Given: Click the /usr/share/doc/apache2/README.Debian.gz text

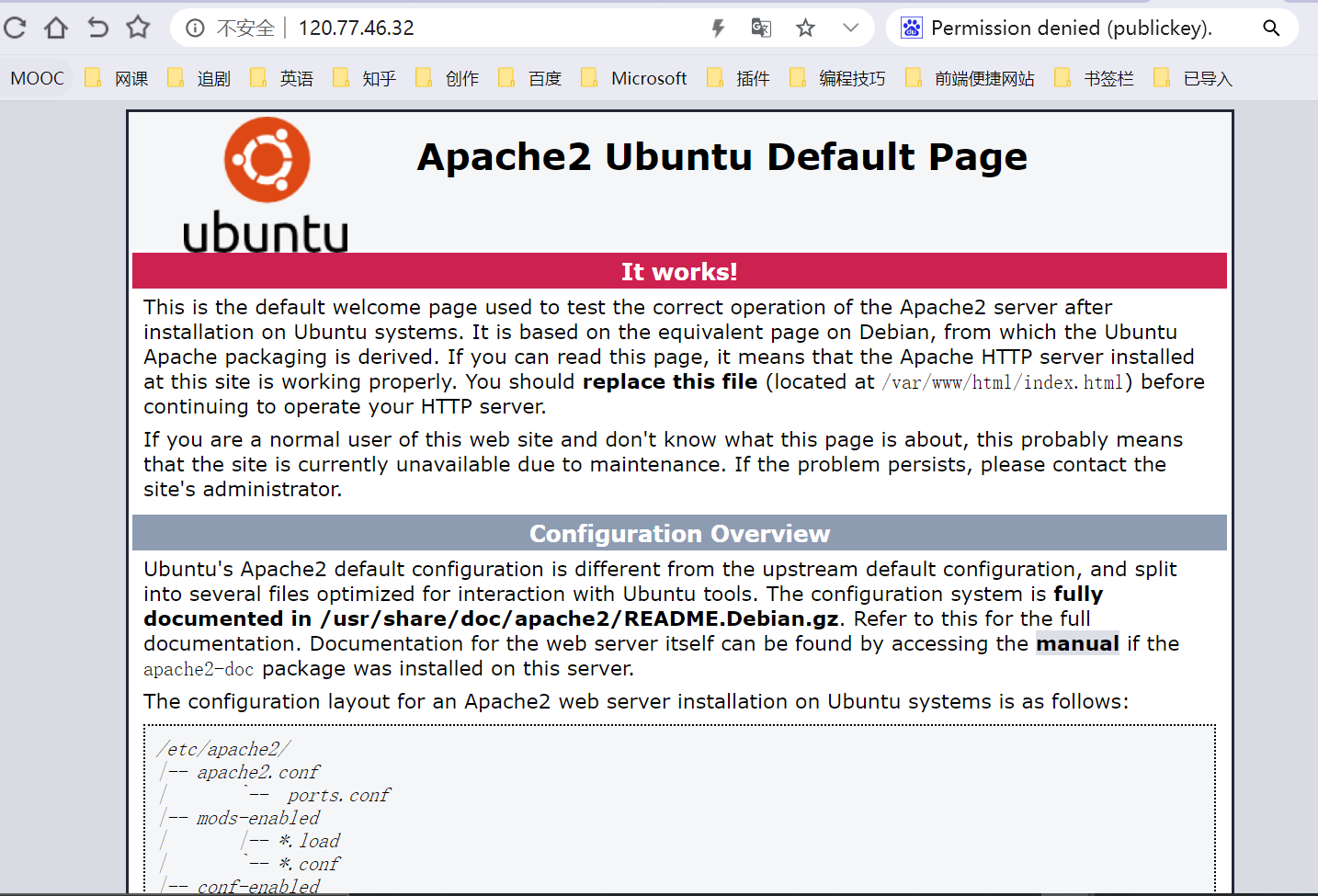Looking at the screenshot, I should pos(579,618).
